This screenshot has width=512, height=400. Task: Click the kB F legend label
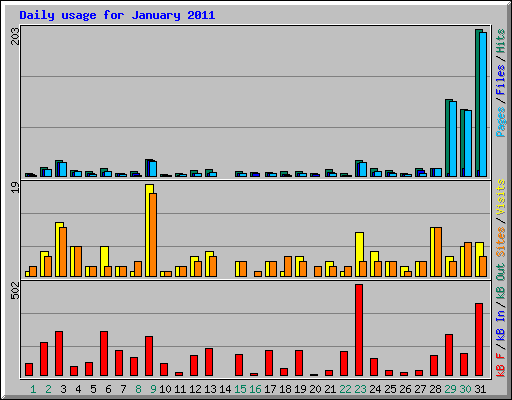tap(500, 364)
